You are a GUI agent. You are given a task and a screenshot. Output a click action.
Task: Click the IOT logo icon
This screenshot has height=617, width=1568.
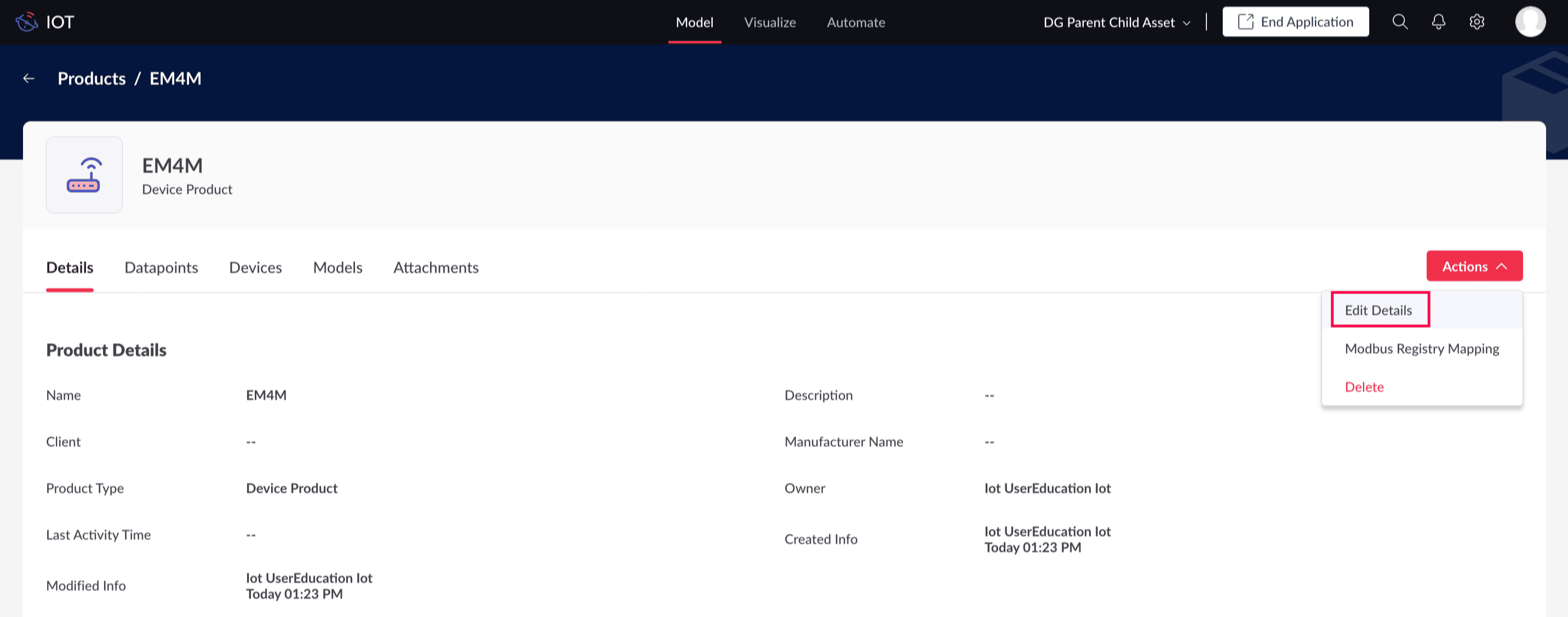[x=27, y=22]
